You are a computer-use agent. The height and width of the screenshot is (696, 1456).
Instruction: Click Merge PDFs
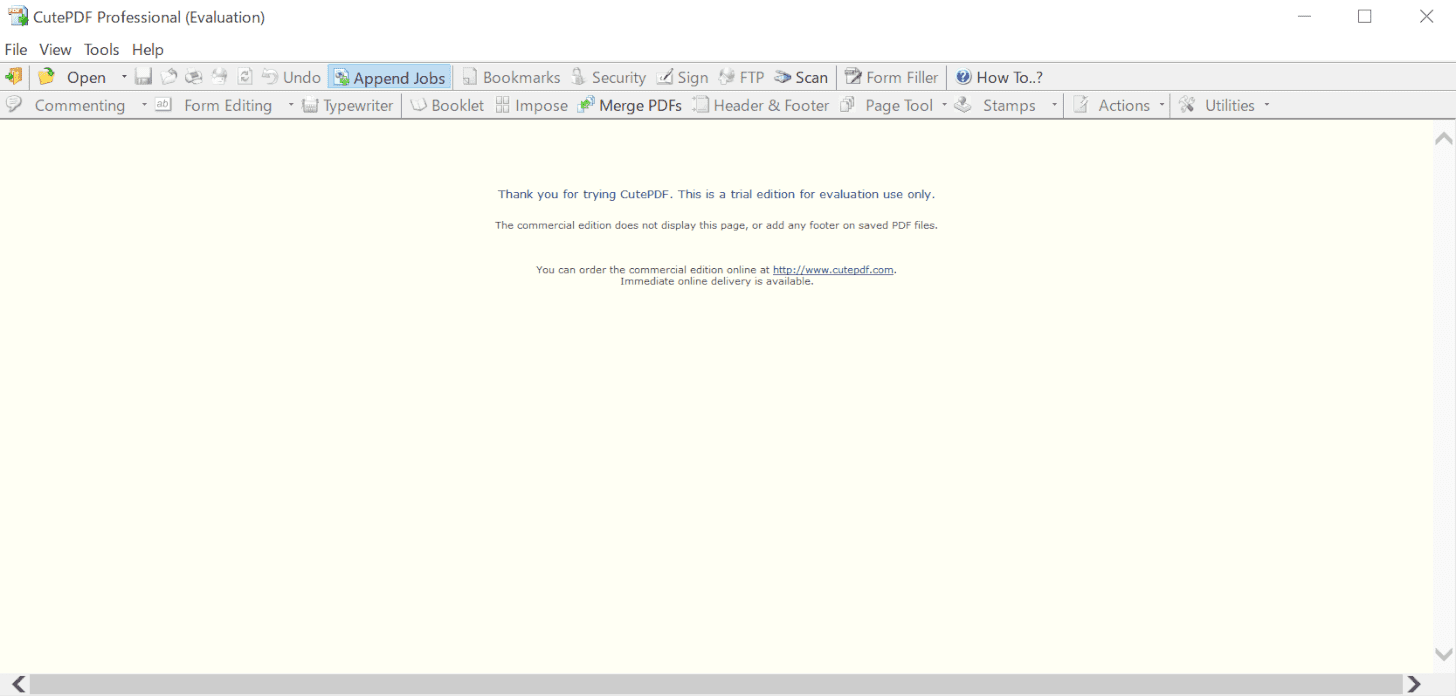point(630,105)
